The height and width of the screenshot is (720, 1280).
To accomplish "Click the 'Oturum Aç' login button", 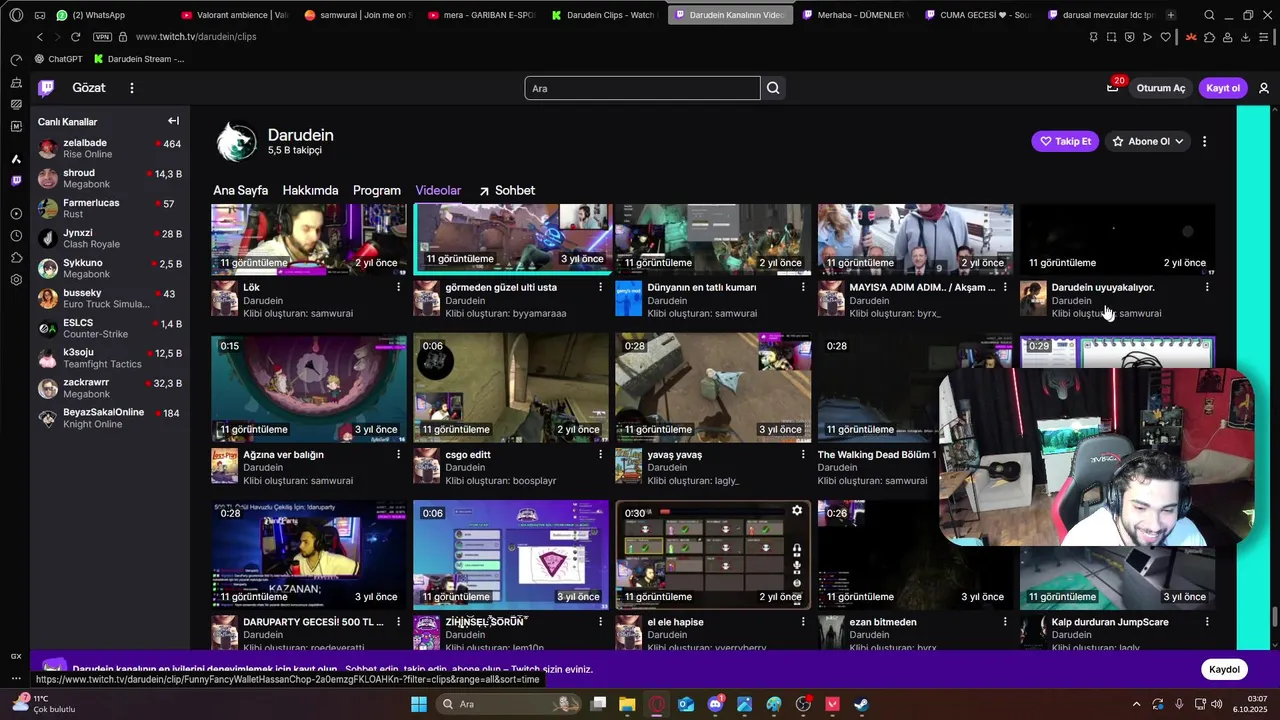I will pos(1161,88).
